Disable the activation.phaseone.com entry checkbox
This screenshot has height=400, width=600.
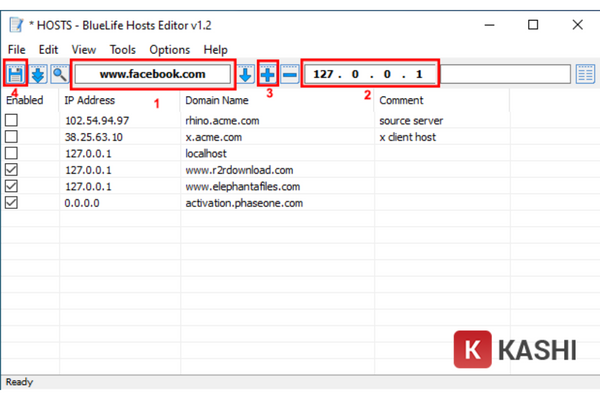click(x=11, y=202)
